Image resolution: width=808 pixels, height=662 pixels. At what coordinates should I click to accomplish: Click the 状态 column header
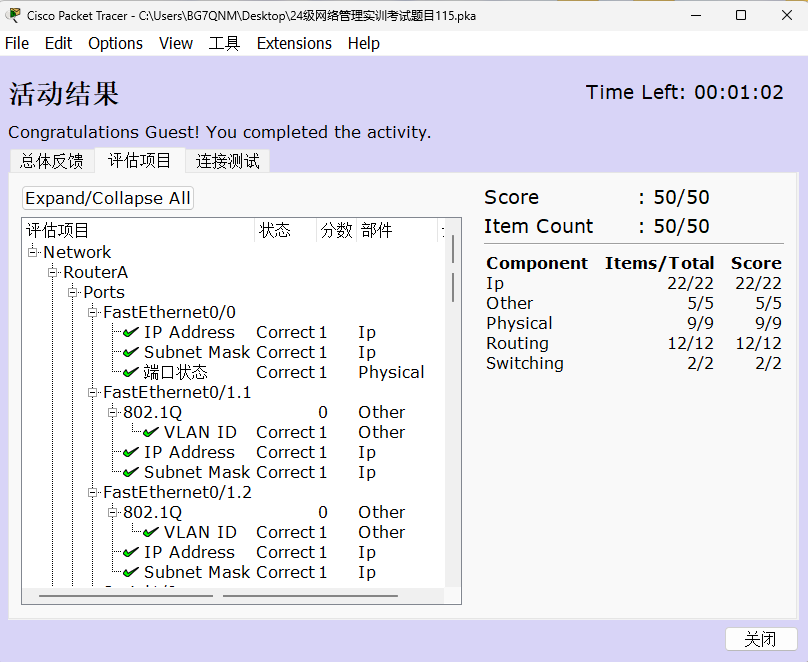tap(275, 231)
